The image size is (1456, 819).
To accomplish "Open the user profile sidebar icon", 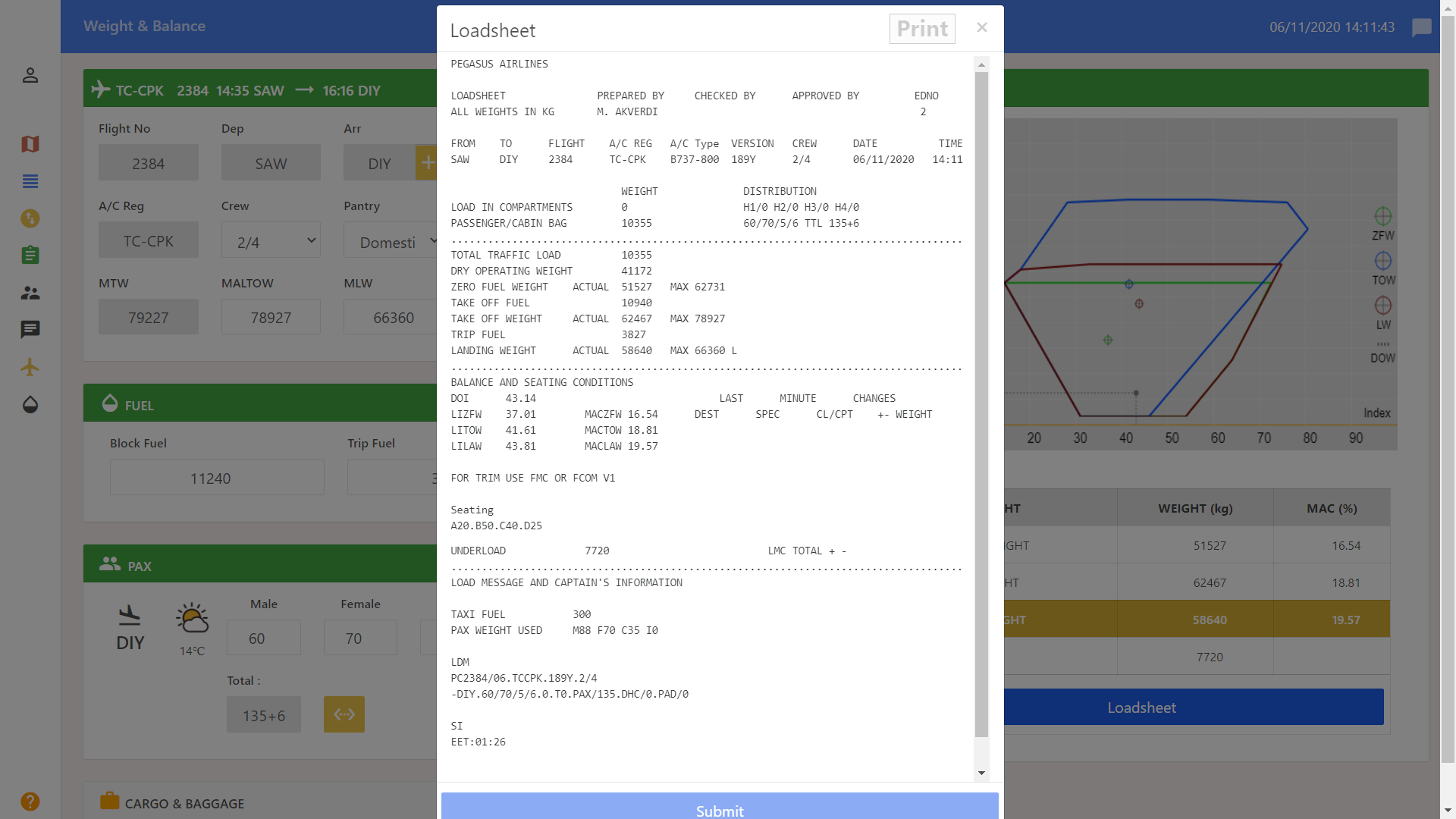I will point(30,75).
